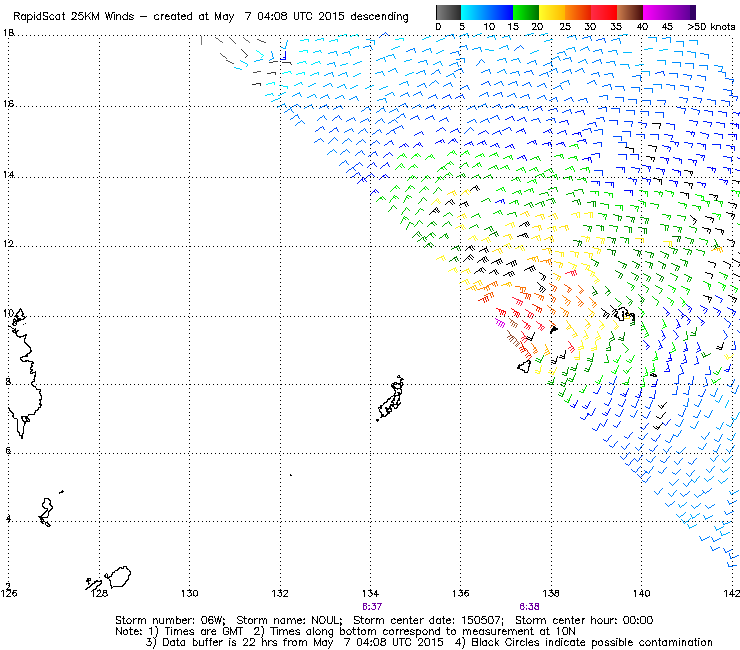Click the ">50 knots" legend label
This screenshot has width=740, height=650.
click(x=711, y=27)
